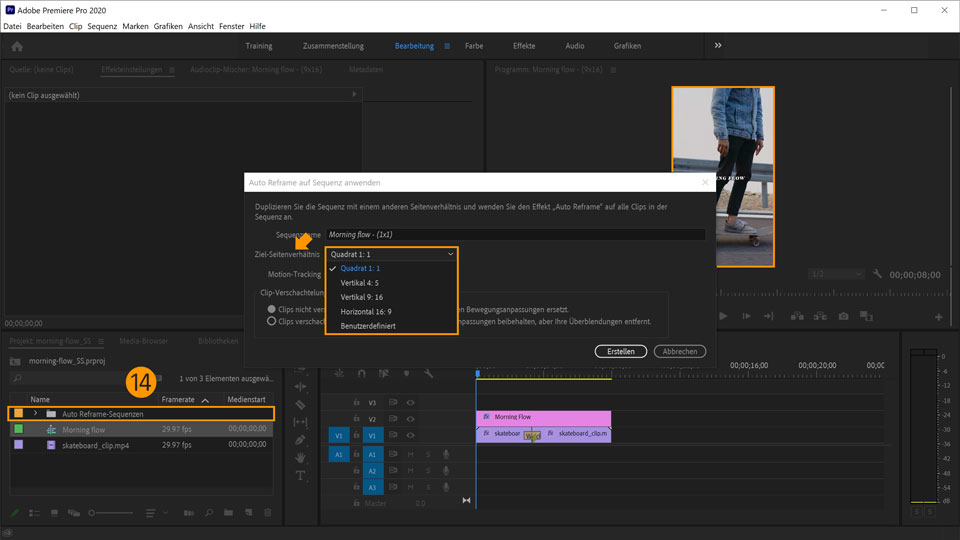Select the Pen tool in the tools panel
The width and height of the screenshot is (960, 540).
300,439
